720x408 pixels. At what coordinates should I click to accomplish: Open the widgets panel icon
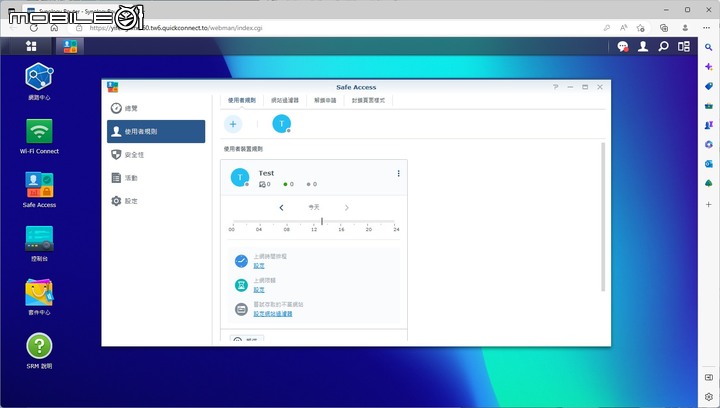pyautogui.click(x=684, y=46)
